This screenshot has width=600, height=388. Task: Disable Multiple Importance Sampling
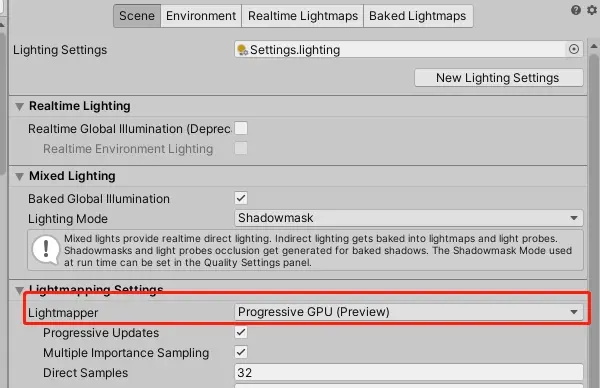point(241,352)
